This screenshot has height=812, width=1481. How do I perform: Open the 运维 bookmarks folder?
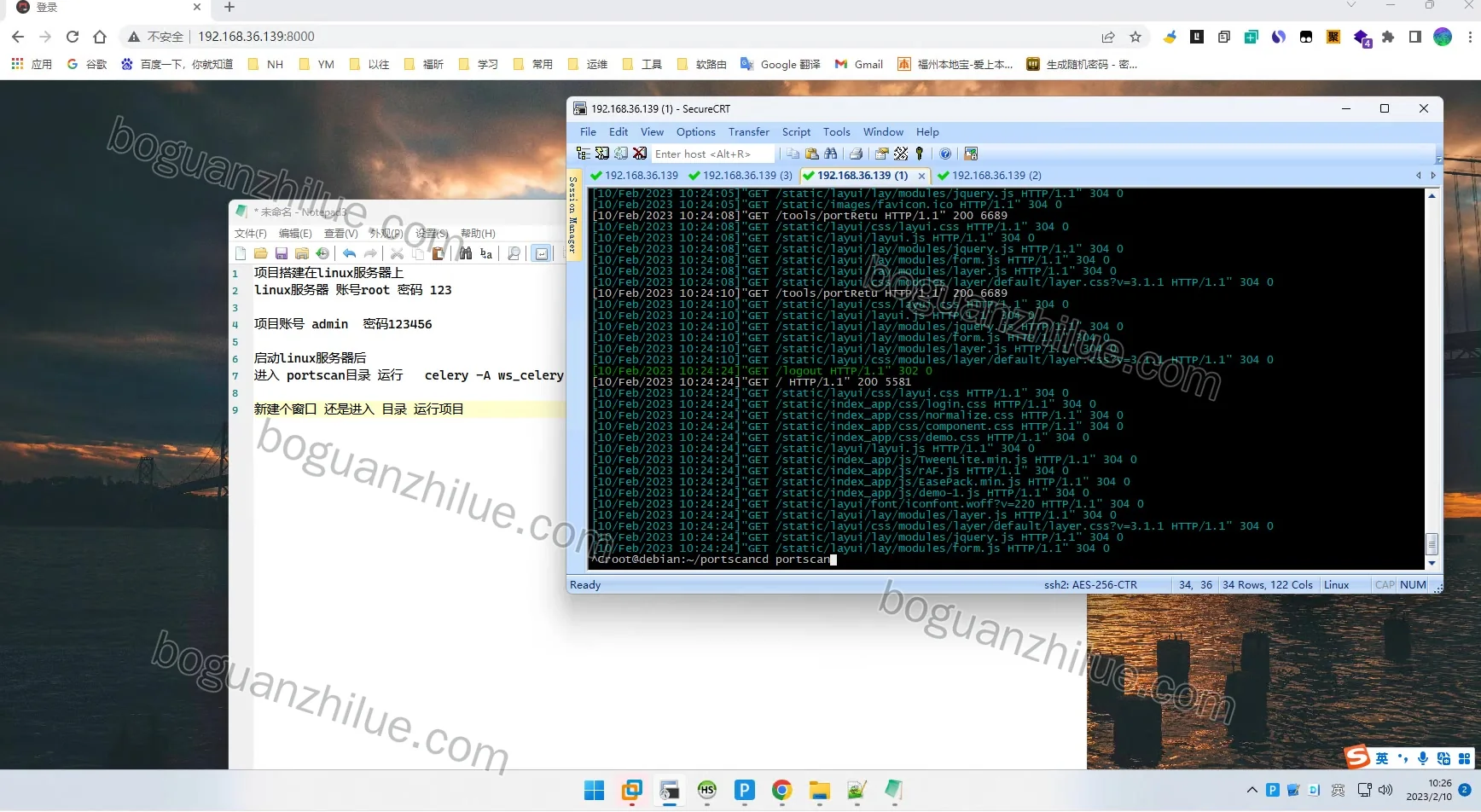(x=588, y=64)
